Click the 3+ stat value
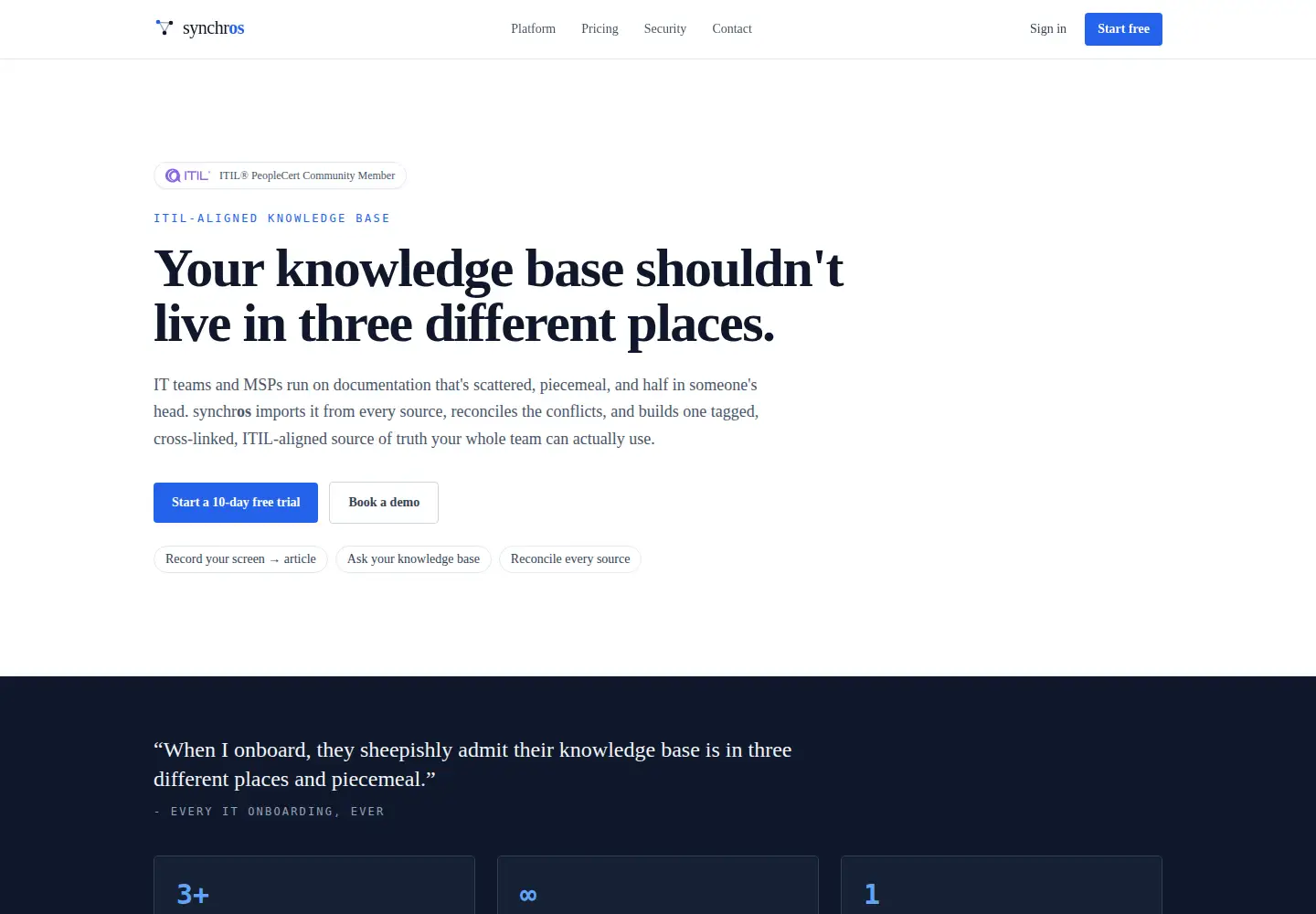 click(193, 894)
